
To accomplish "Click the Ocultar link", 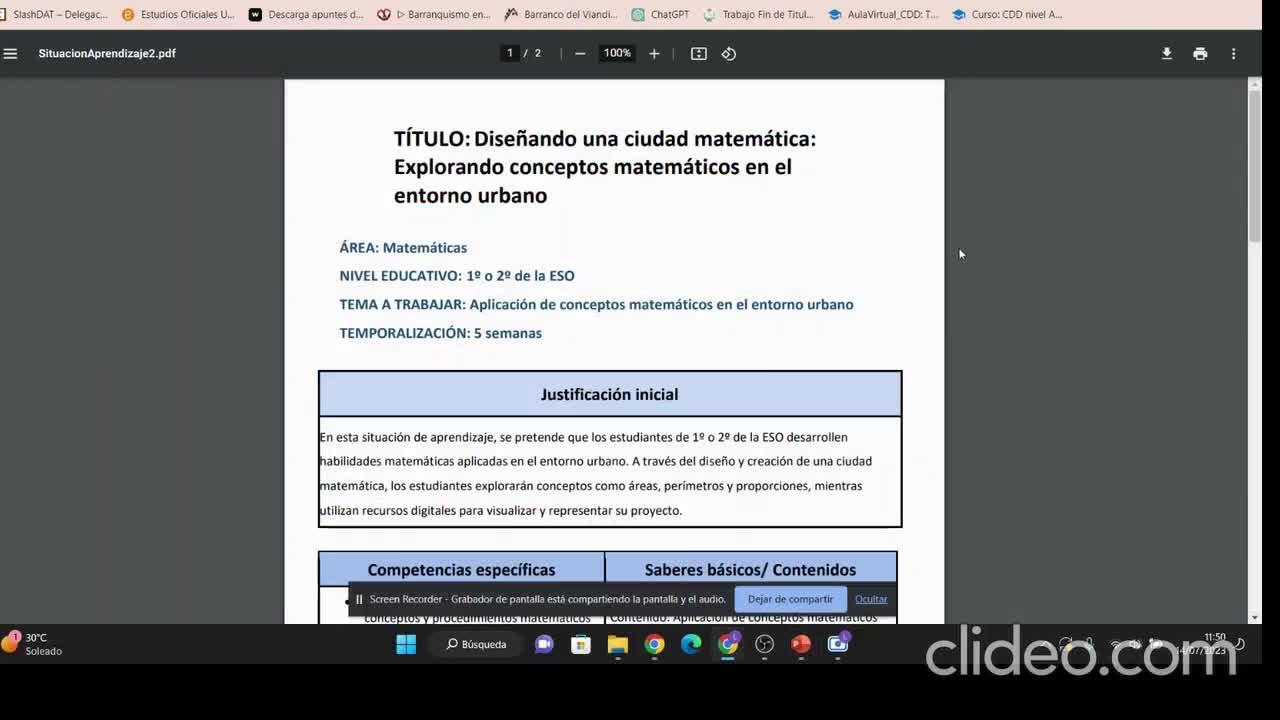I will point(871,599).
